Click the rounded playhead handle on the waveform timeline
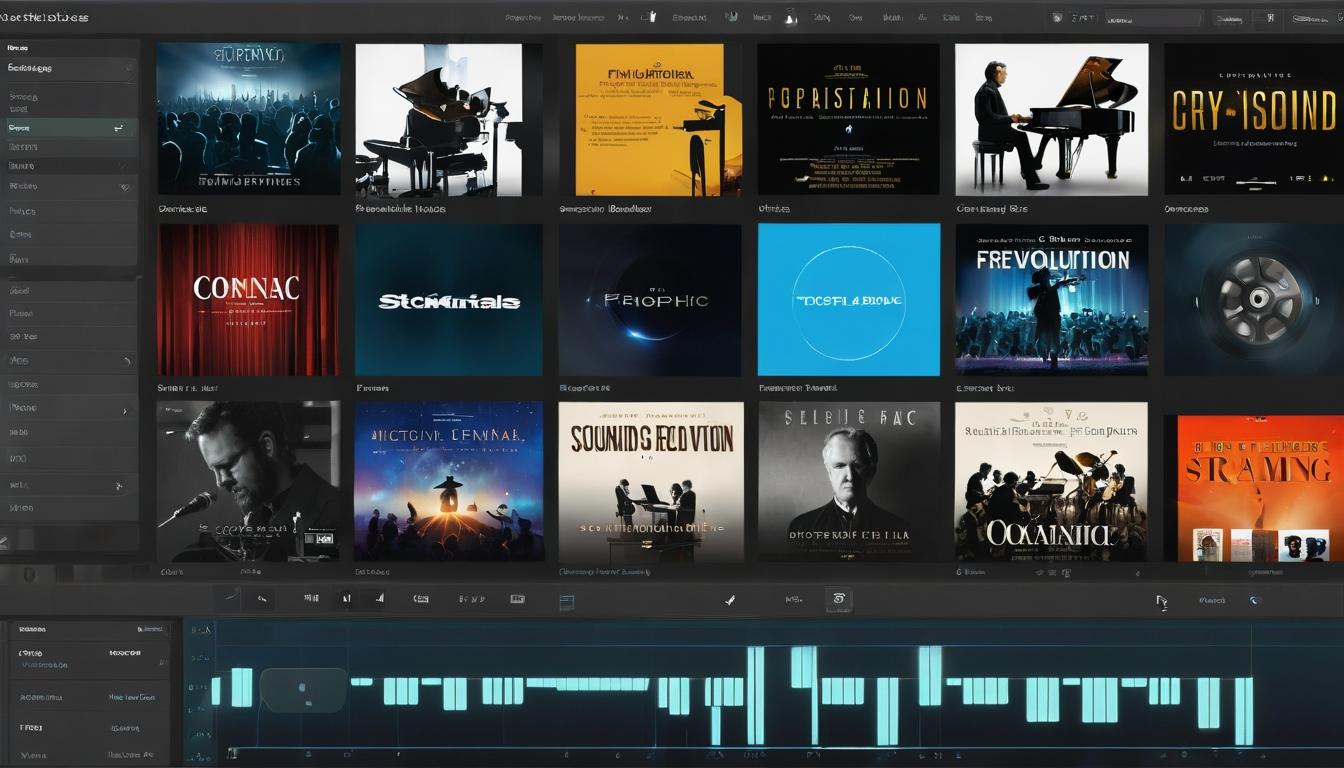 tap(303, 690)
